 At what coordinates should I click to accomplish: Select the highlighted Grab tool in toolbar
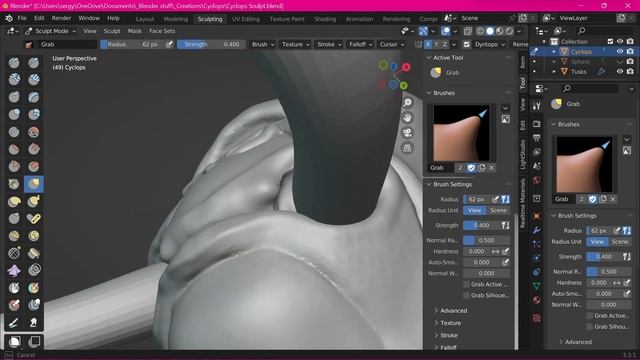coord(33,184)
